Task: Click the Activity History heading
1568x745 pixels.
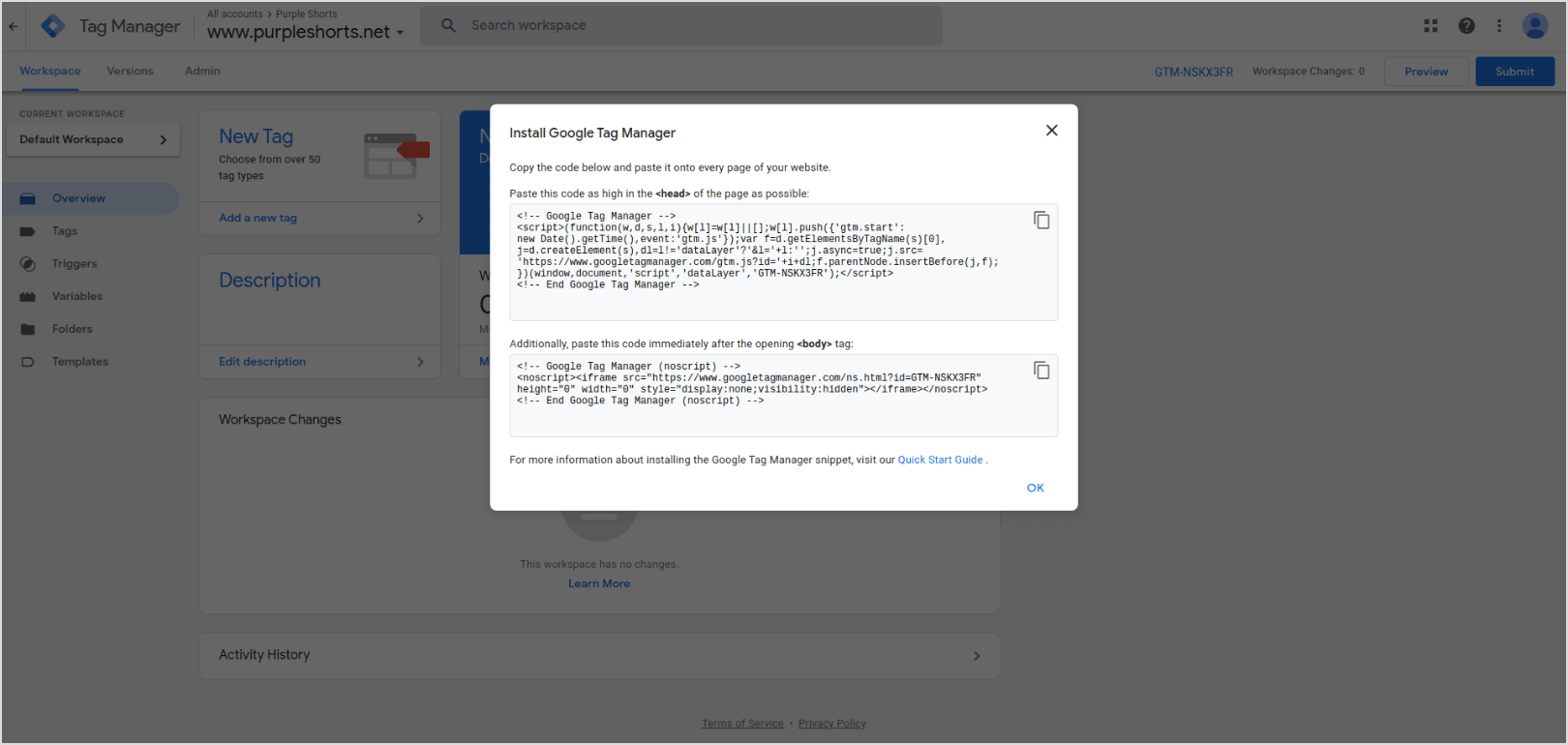Action: (264, 655)
